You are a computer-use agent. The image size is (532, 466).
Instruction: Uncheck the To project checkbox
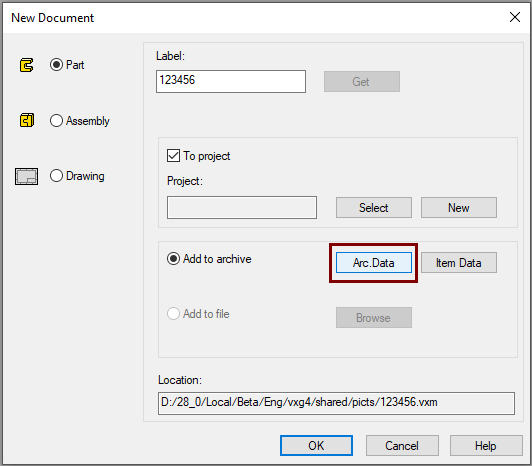click(173, 156)
